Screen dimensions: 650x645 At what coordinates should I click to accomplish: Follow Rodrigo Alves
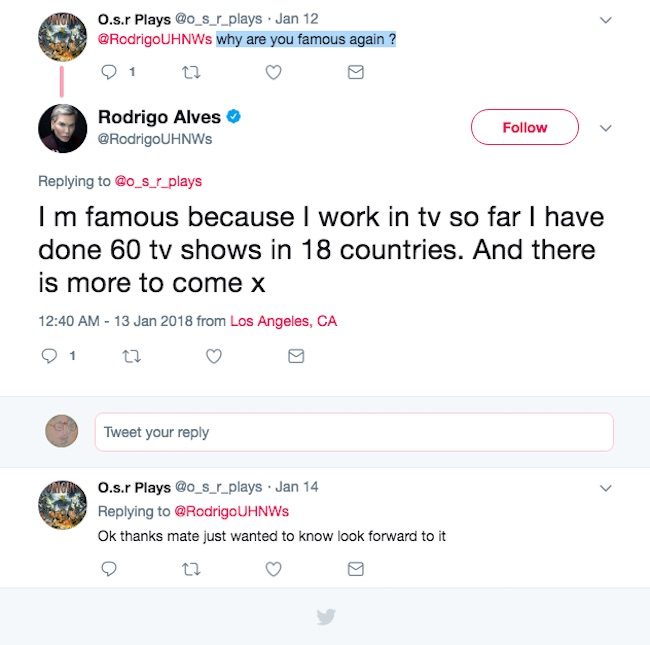point(524,128)
